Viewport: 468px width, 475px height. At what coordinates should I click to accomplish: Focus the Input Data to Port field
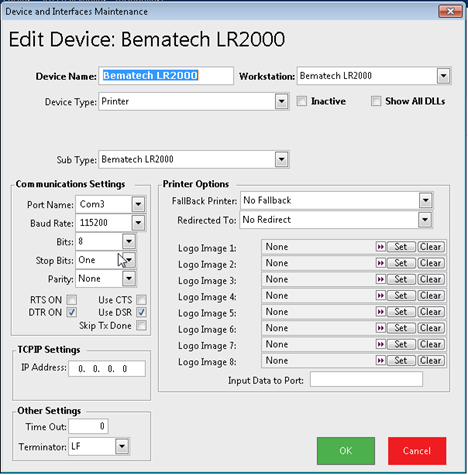click(366, 380)
